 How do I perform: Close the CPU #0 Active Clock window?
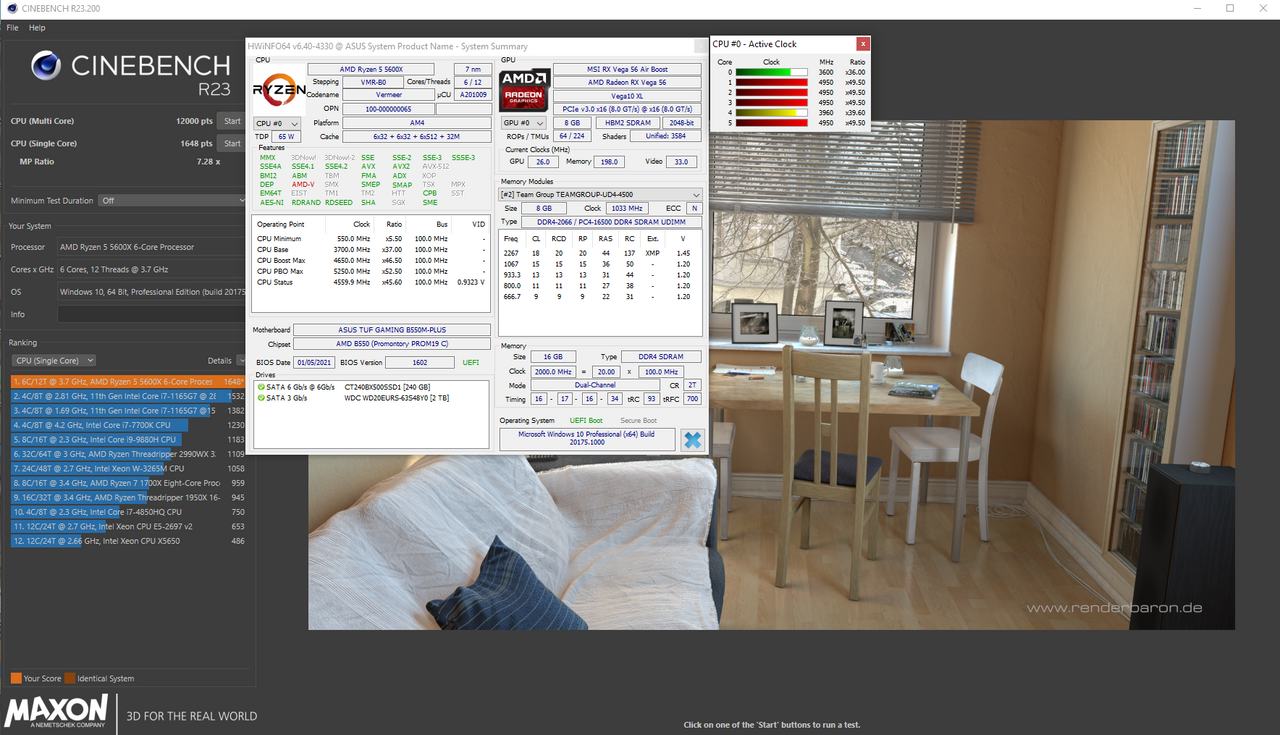pos(863,44)
